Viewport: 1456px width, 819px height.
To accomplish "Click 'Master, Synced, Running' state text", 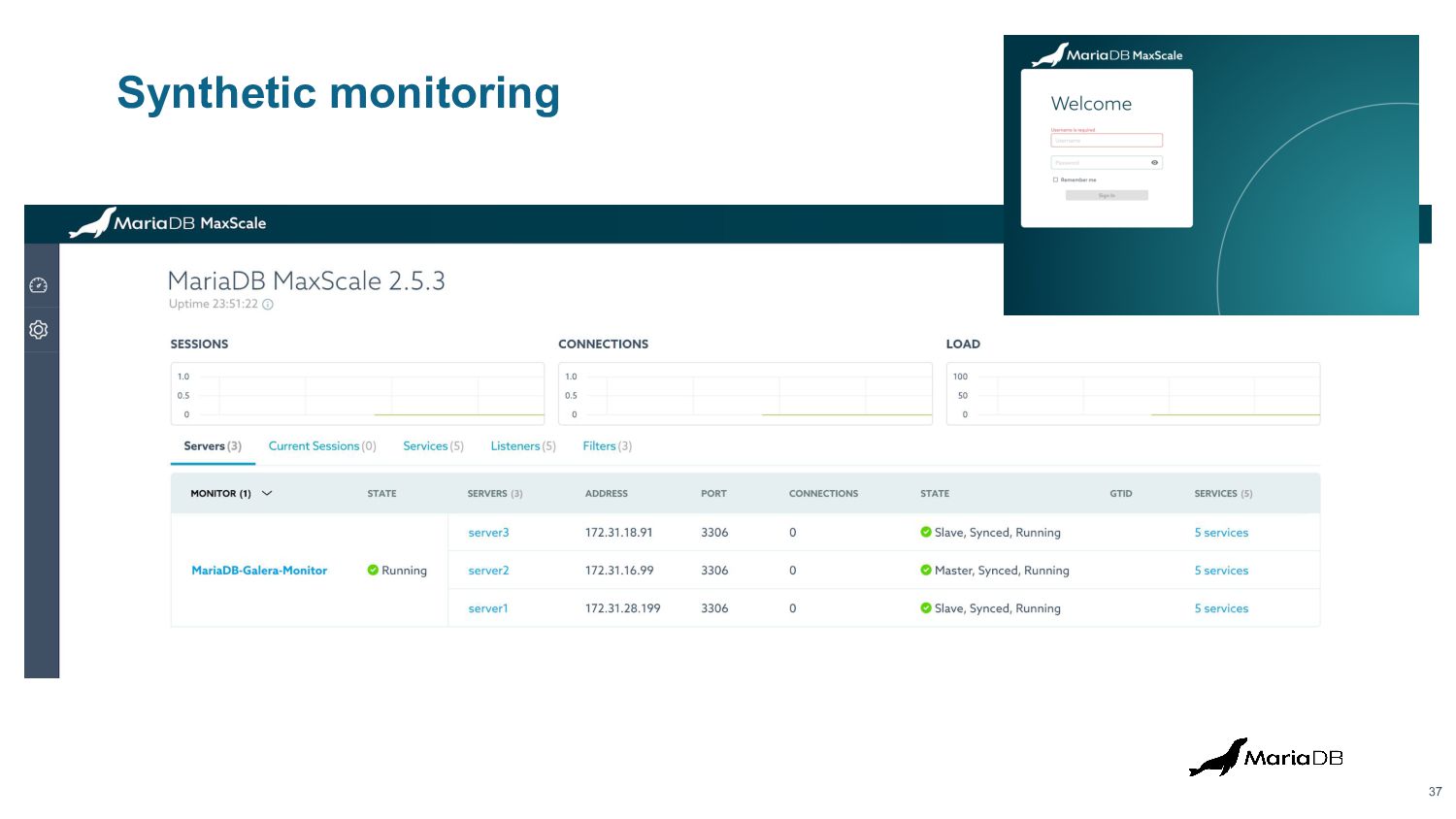I will (1002, 571).
